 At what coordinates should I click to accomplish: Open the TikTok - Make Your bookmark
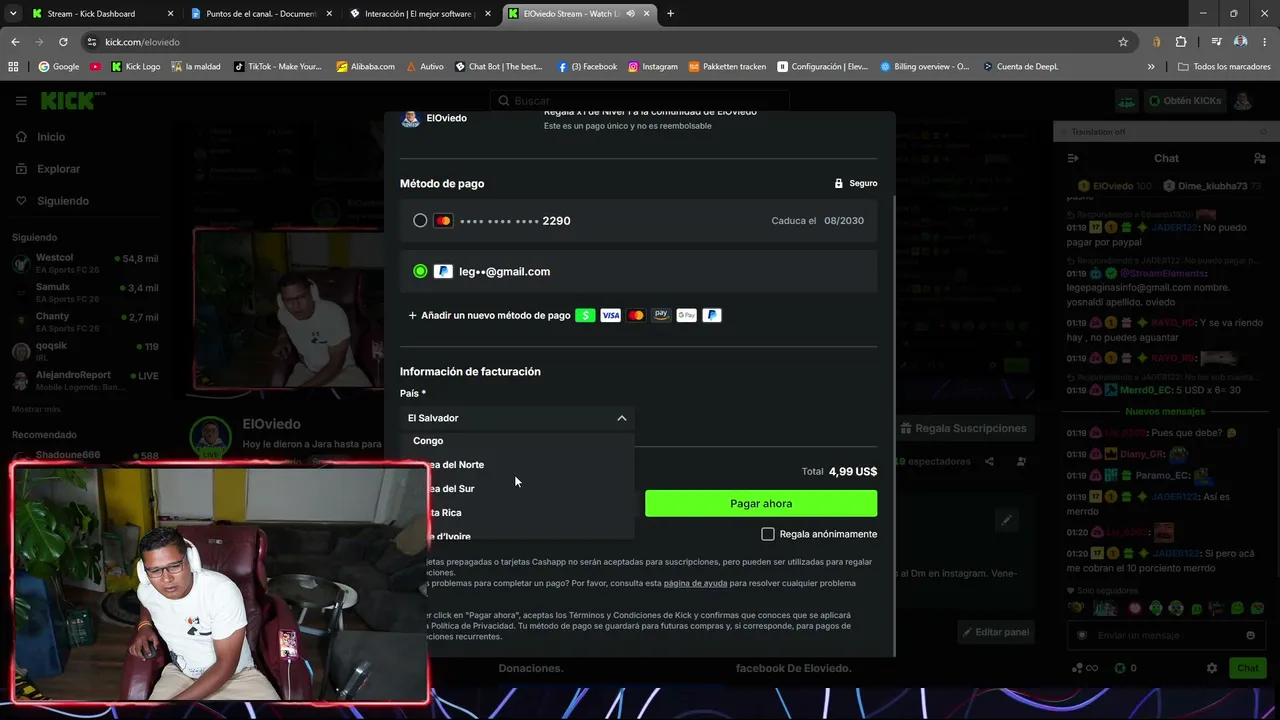tap(278, 67)
